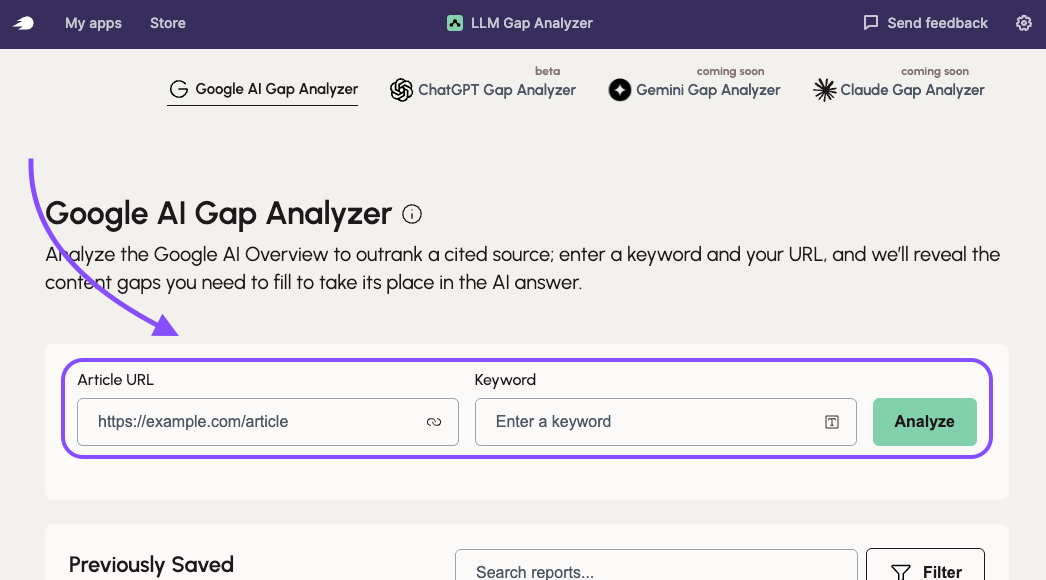
Task: Select the Google 'G' icon on the analyzer tab
Action: [179, 89]
